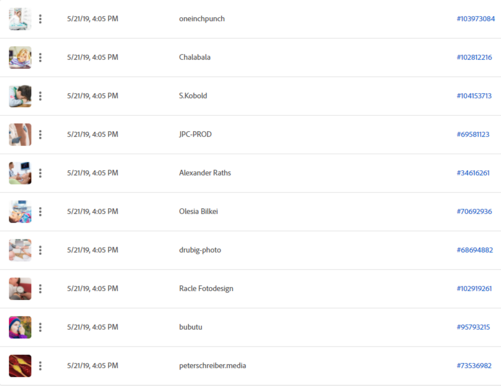
Task: Show more actions for Alexander Raths row
Action: pos(40,173)
